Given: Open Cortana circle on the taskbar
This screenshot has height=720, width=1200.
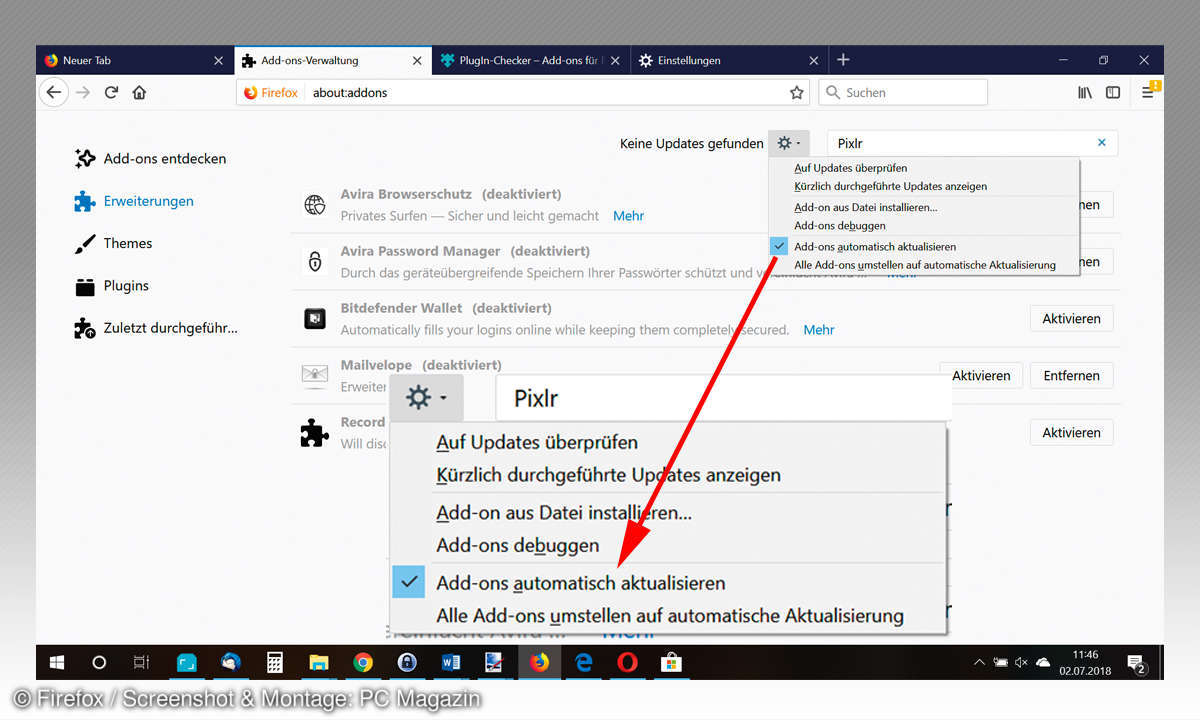Looking at the screenshot, I should (x=99, y=662).
